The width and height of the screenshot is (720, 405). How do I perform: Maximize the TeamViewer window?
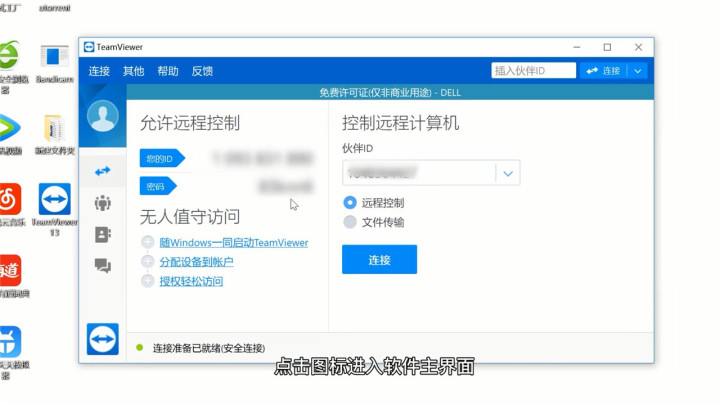(607, 47)
